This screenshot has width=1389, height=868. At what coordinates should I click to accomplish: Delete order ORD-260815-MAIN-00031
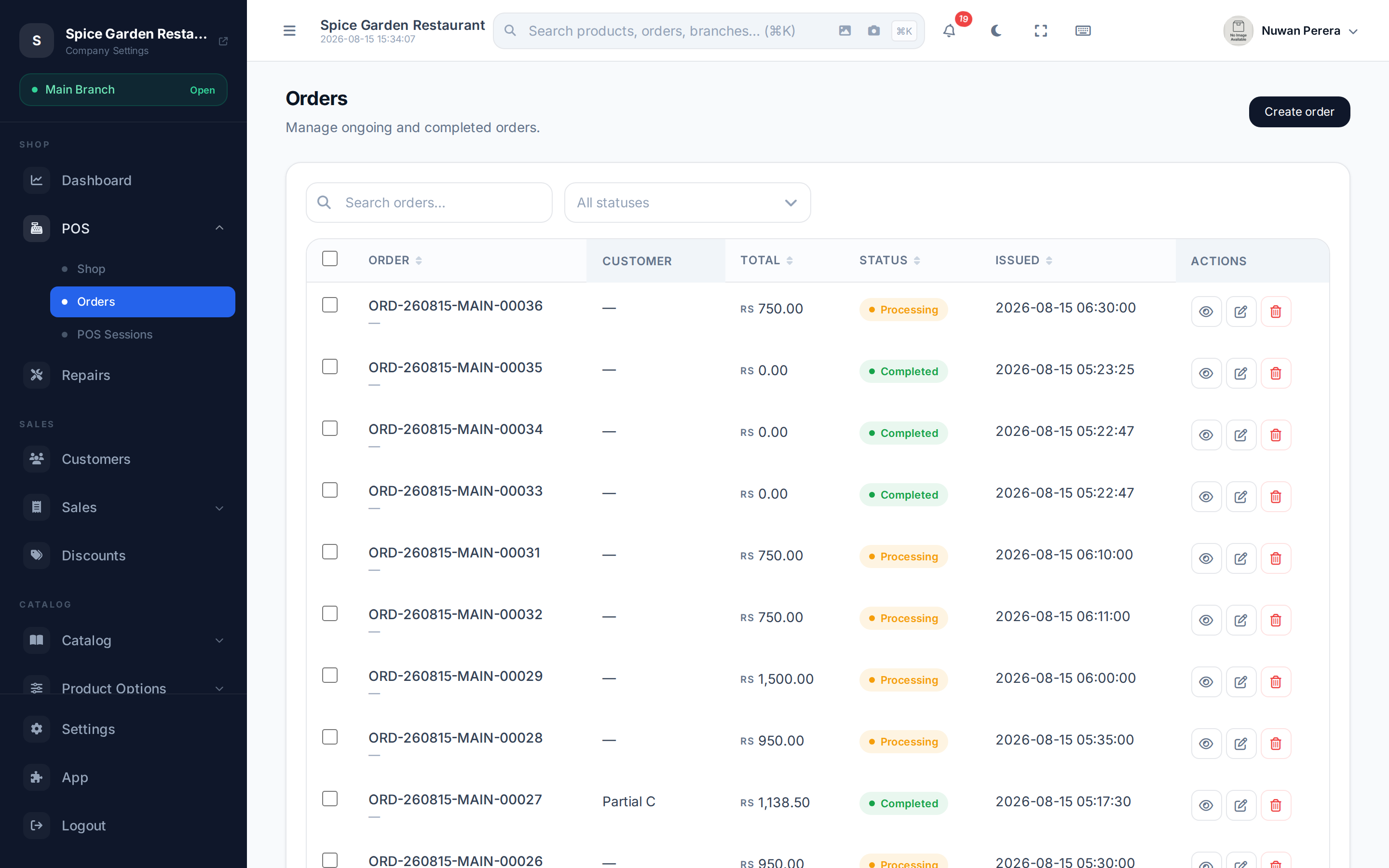click(x=1275, y=558)
